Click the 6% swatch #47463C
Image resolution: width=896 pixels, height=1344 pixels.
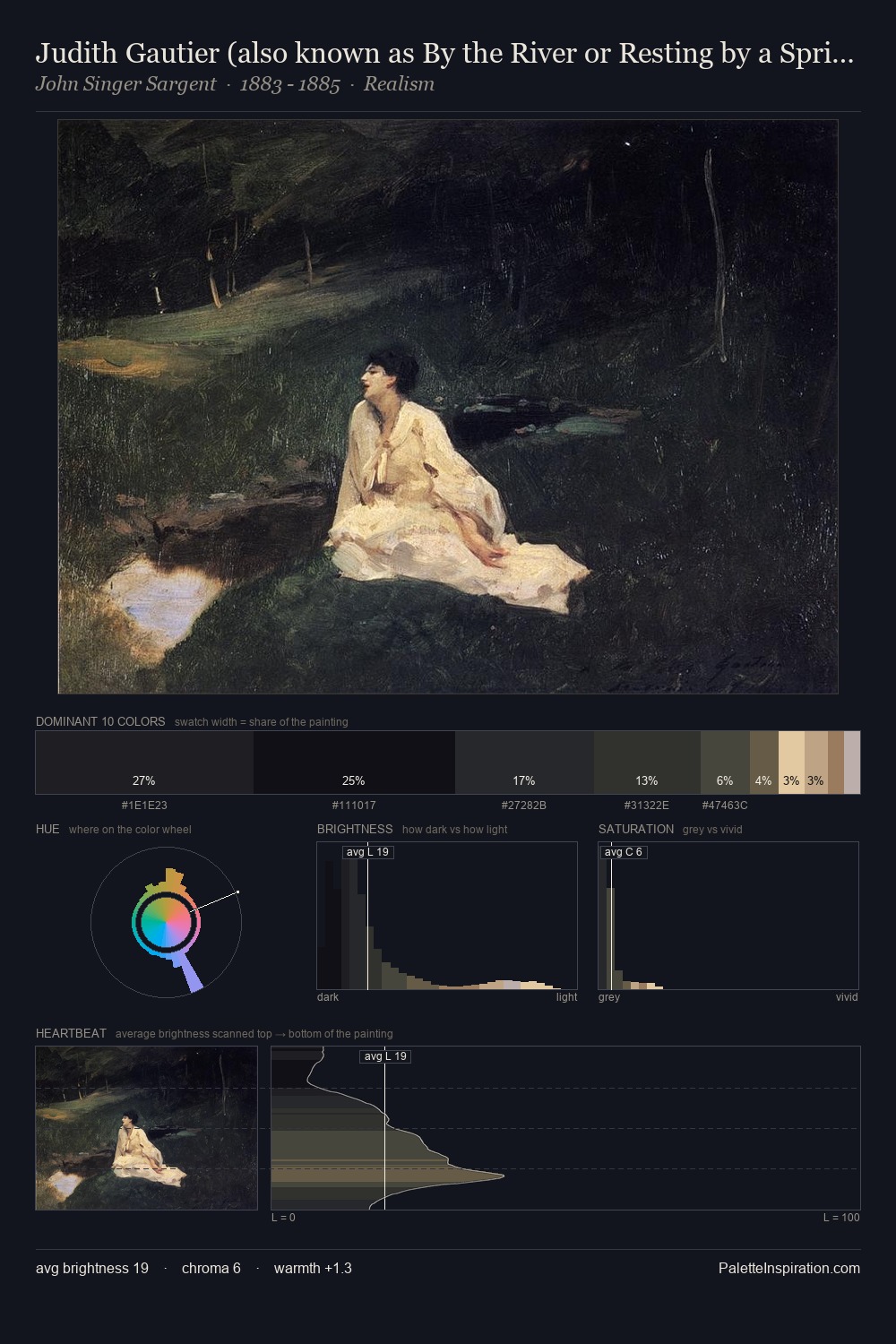(x=725, y=762)
